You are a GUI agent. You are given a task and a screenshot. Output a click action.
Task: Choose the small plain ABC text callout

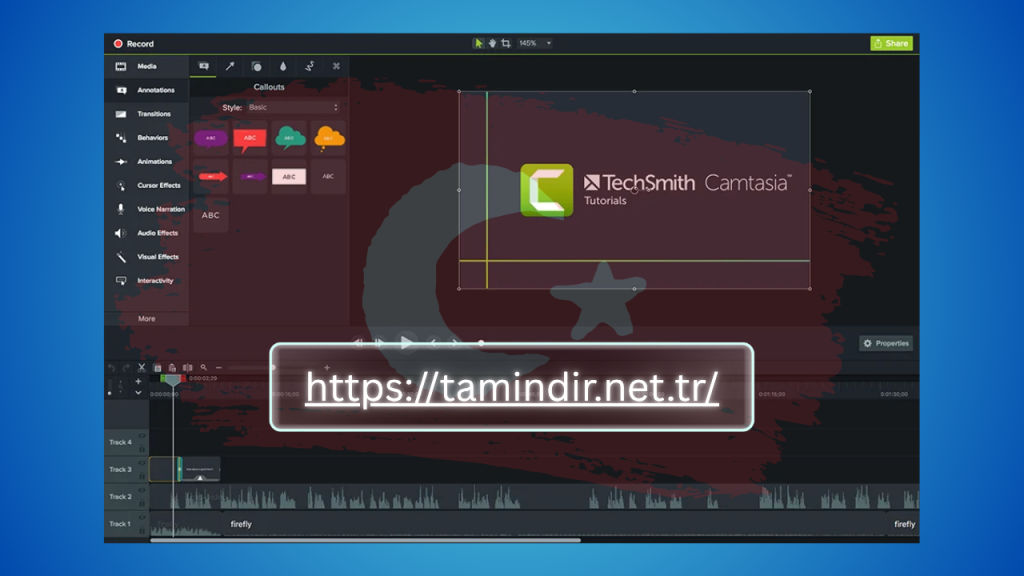(x=328, y=176)
